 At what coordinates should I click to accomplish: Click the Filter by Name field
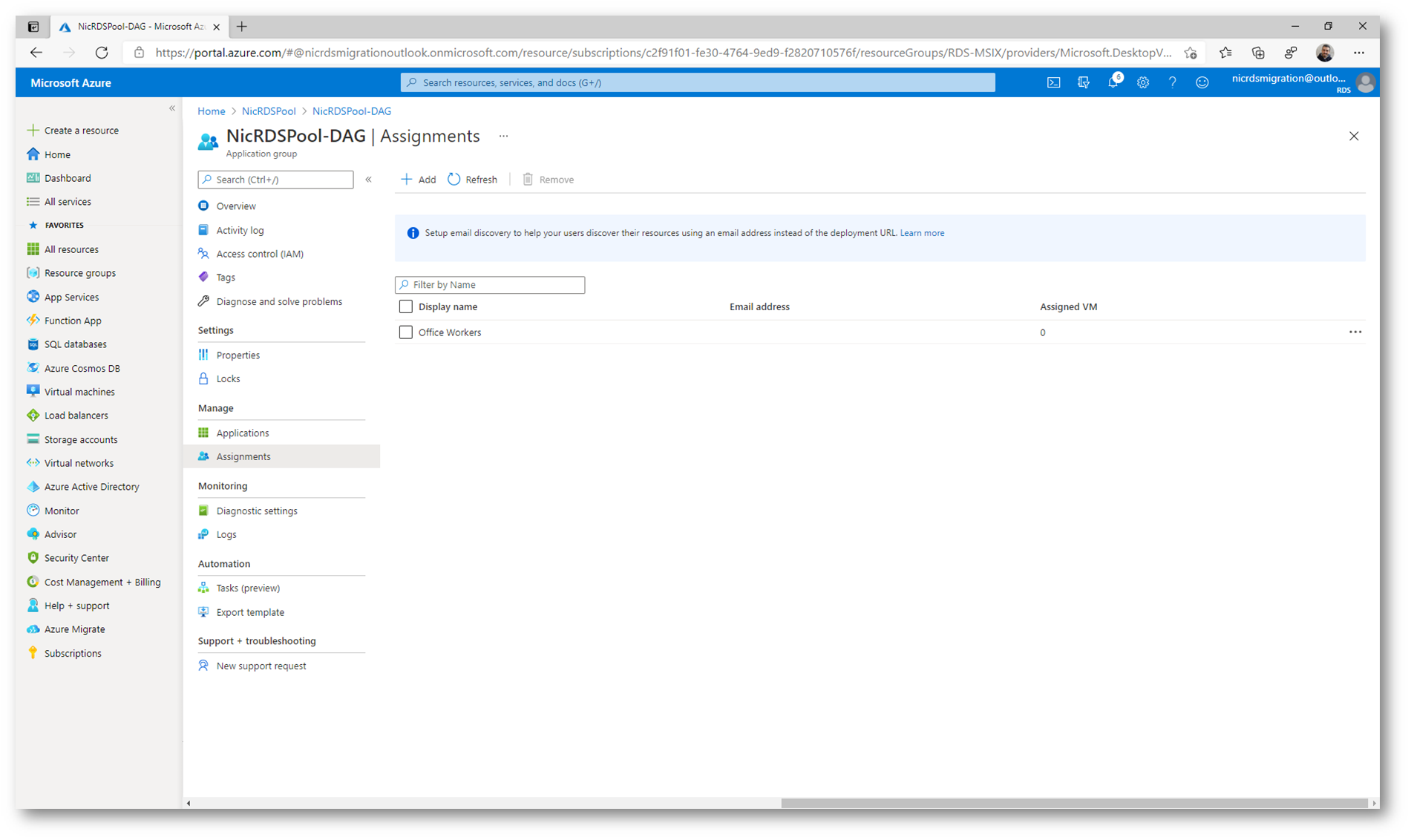tap(490, 285)
